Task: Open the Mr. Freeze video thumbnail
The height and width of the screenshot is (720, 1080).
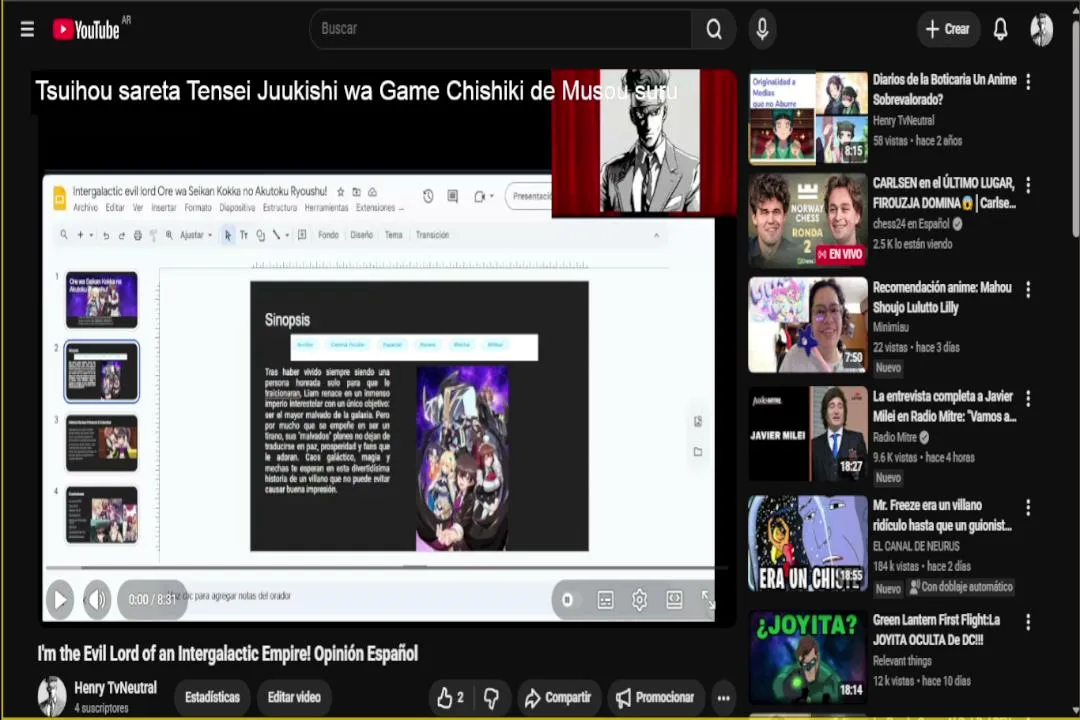Action: pos(808,543)
